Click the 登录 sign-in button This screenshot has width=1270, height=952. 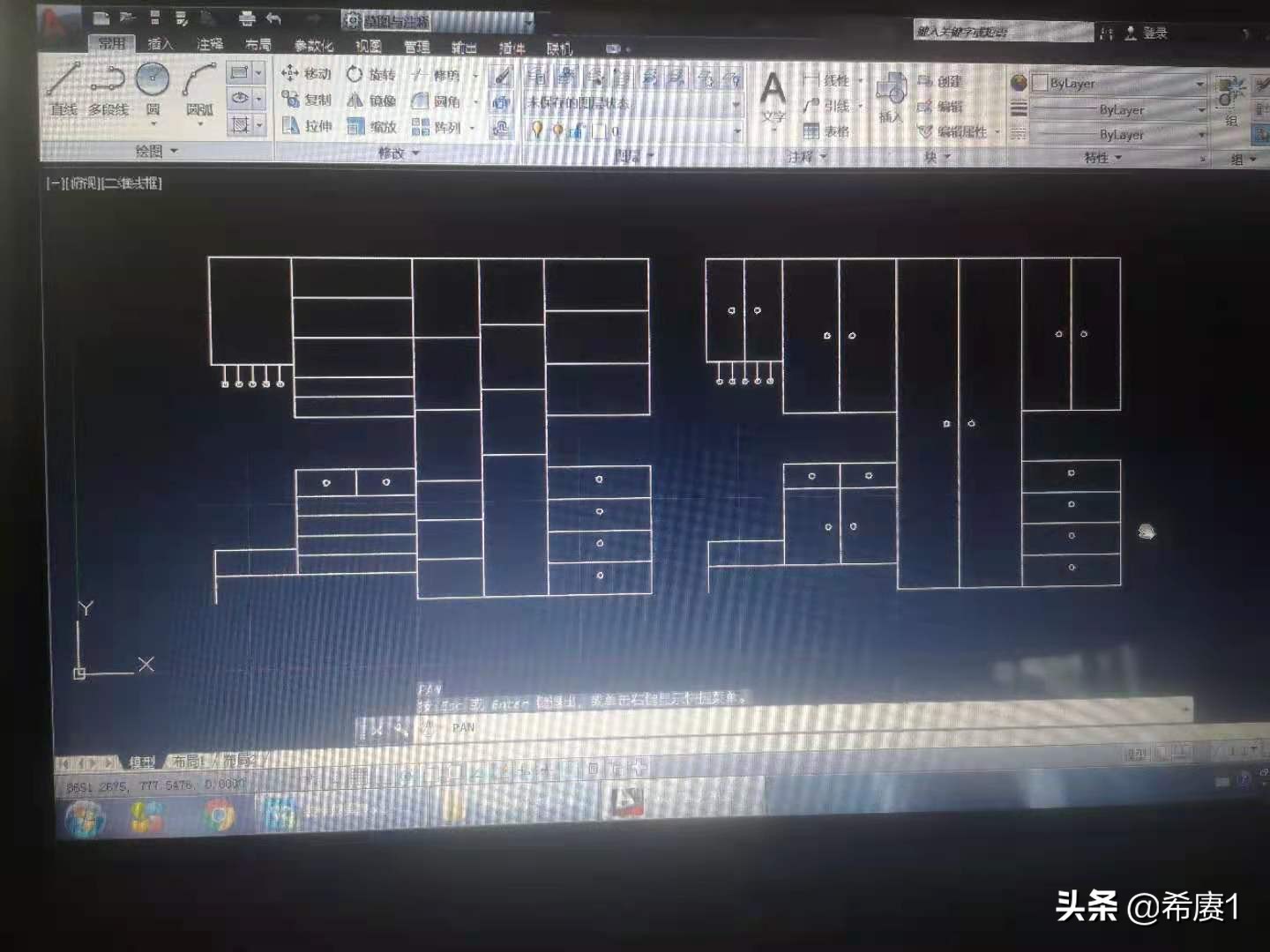[x=1147, y=33]
